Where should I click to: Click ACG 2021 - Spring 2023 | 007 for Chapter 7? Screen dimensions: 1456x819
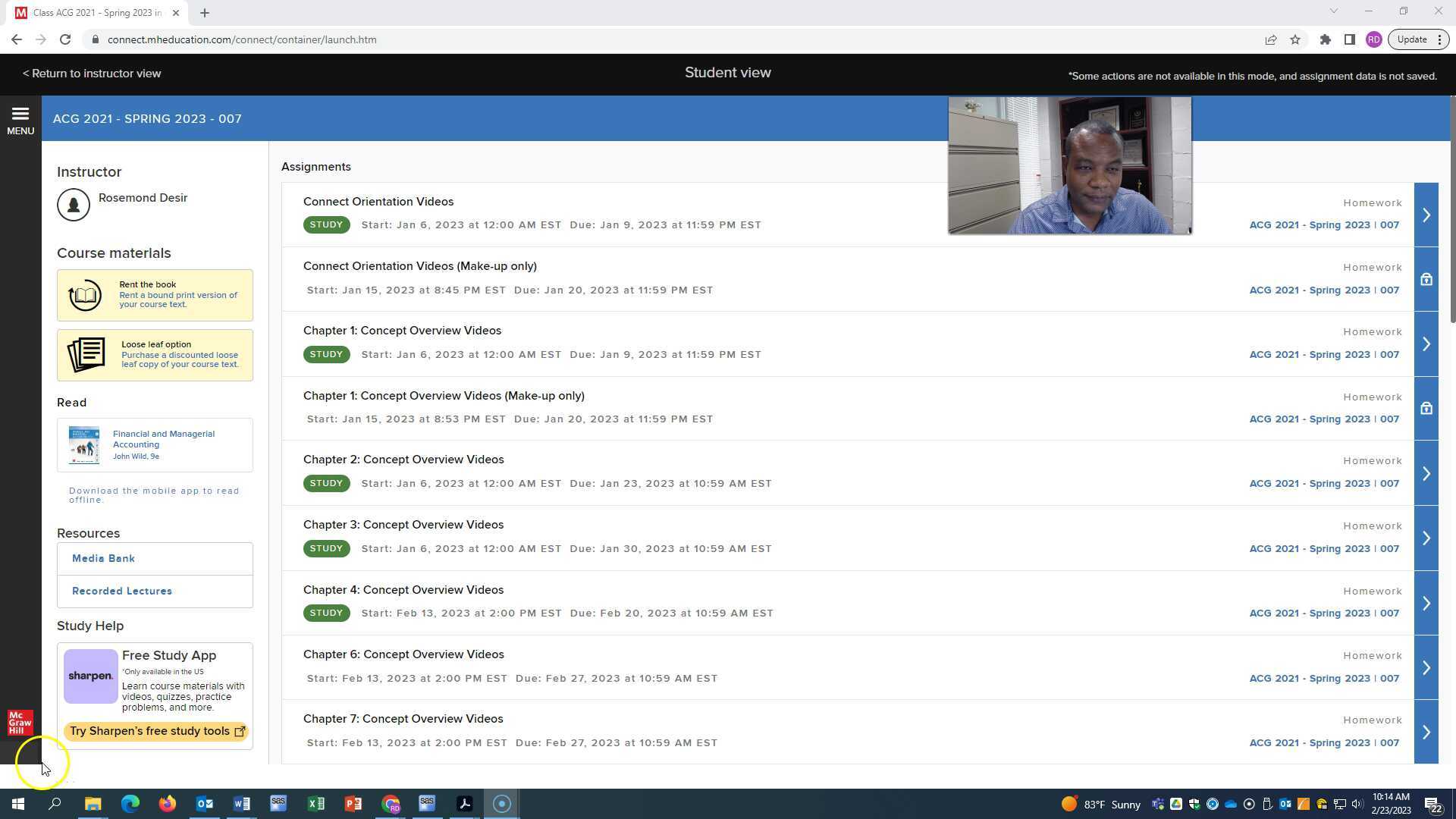1324,743
